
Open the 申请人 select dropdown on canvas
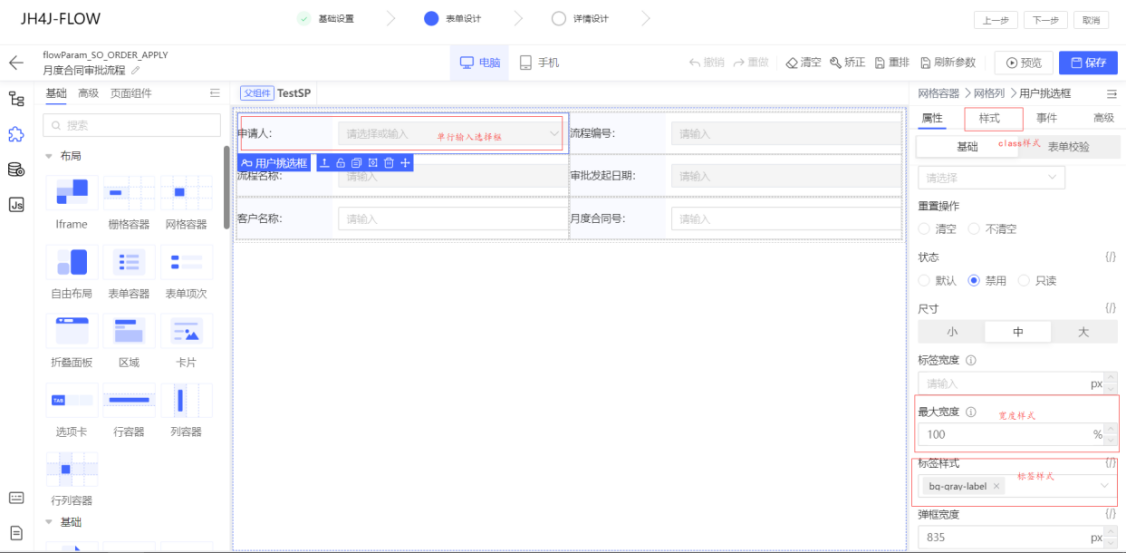point(452,134)
